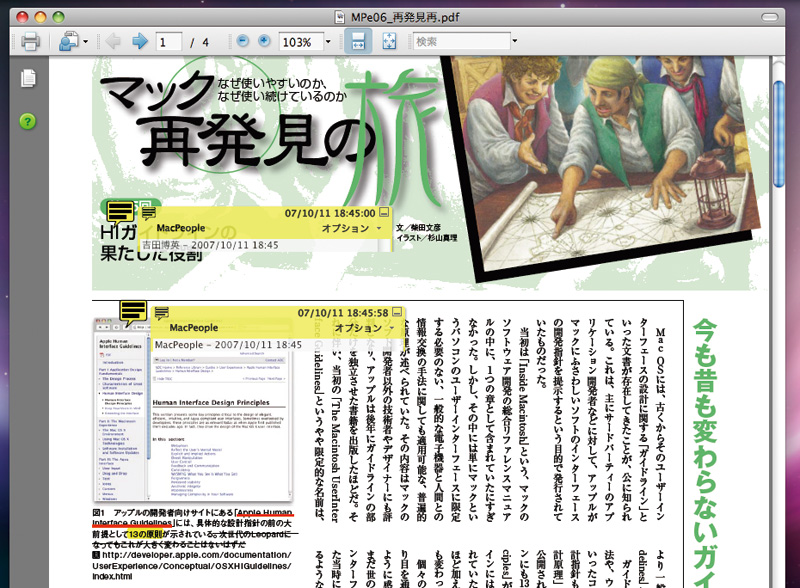The width and height of the screenshot is (800, 588).
Task: Click the vertical scrollbar thumb
Action: [x=778, y=134]
